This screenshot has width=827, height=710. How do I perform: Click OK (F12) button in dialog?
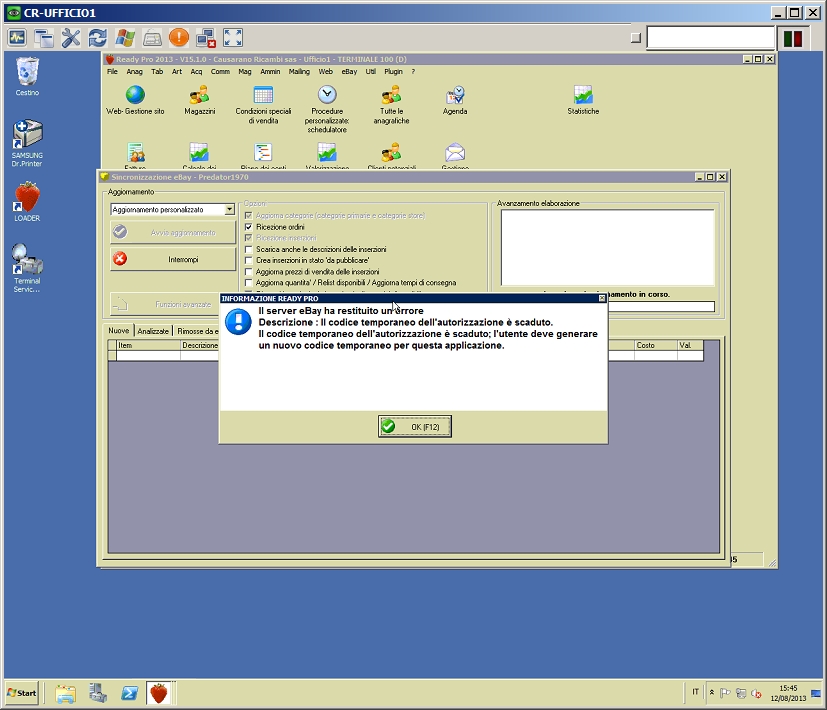[x=415, y=426]
